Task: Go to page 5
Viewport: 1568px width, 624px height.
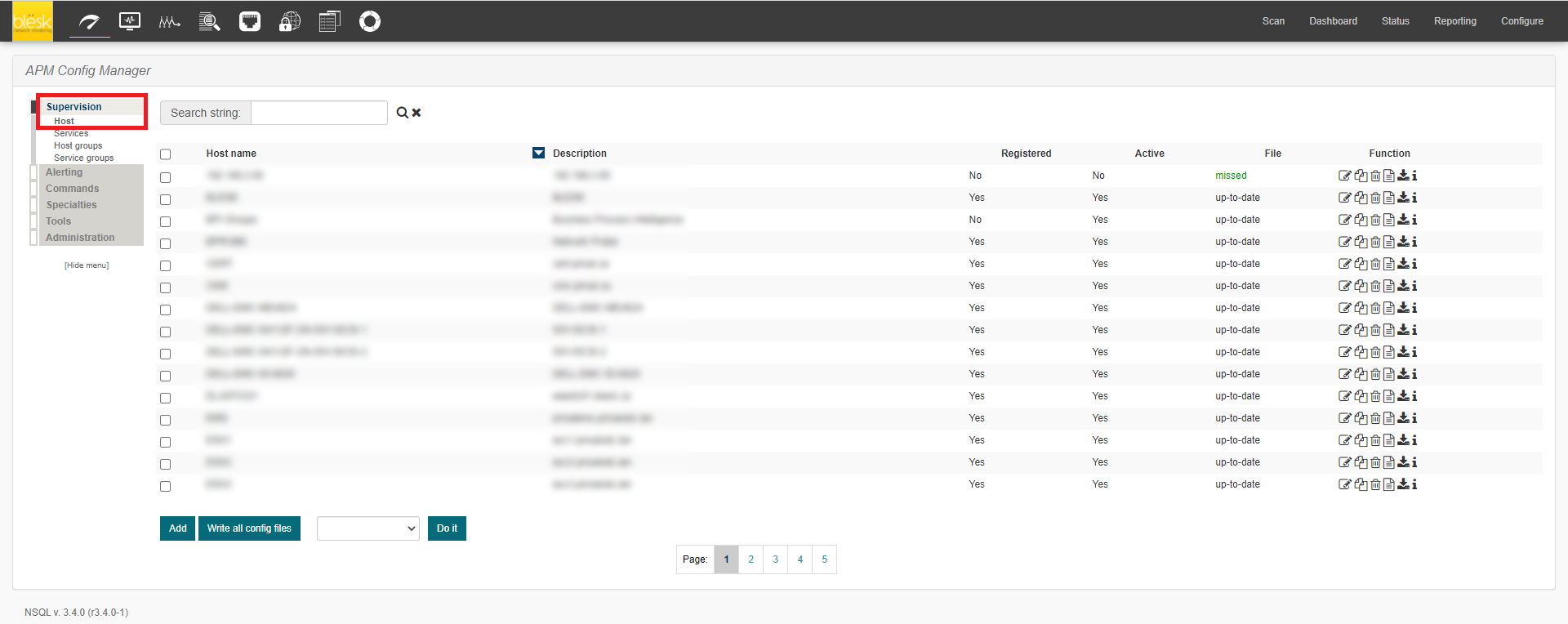Action: [824, 559]
